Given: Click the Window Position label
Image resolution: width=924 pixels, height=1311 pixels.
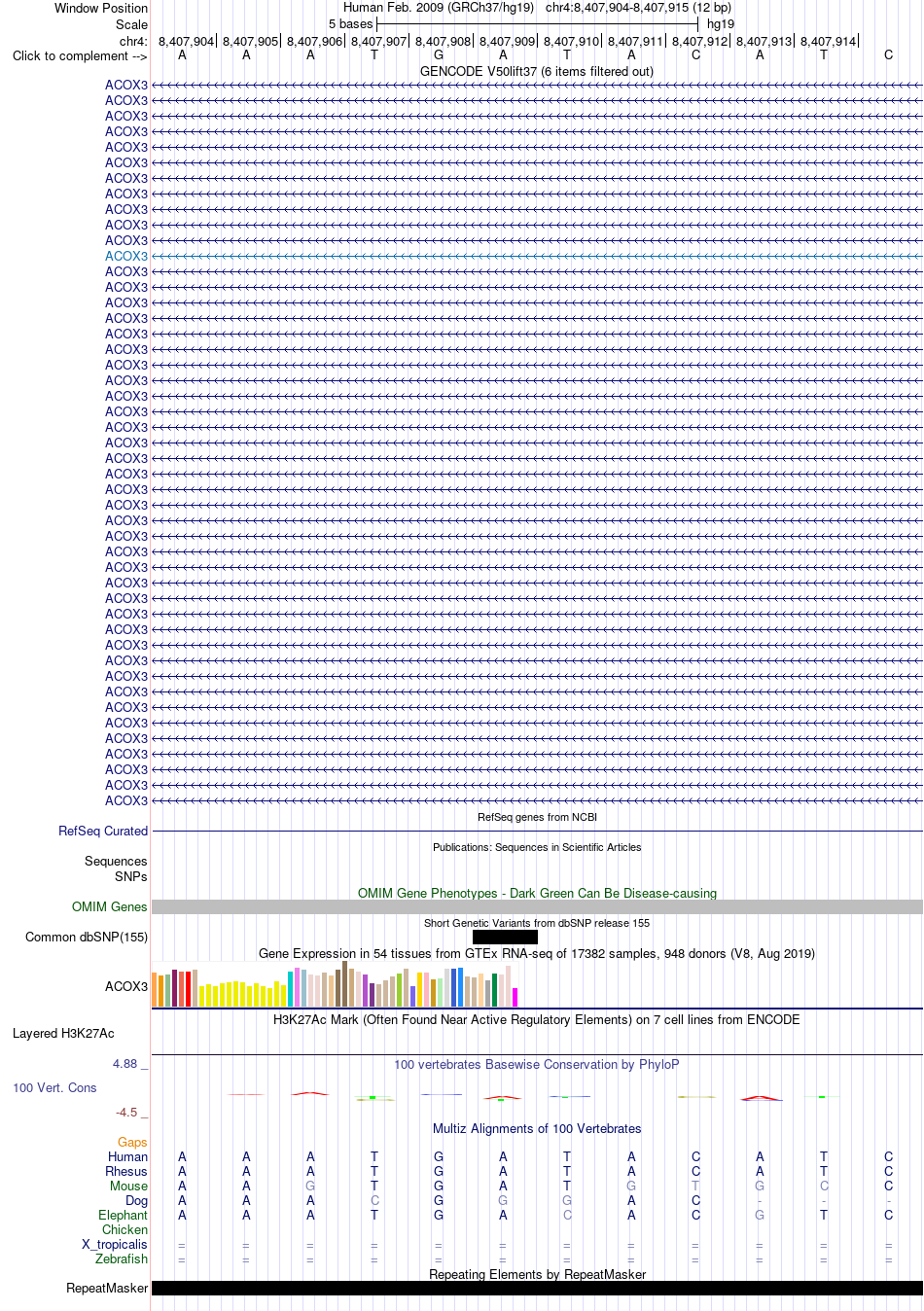Looking at the screenshot, I should (101, 8).
